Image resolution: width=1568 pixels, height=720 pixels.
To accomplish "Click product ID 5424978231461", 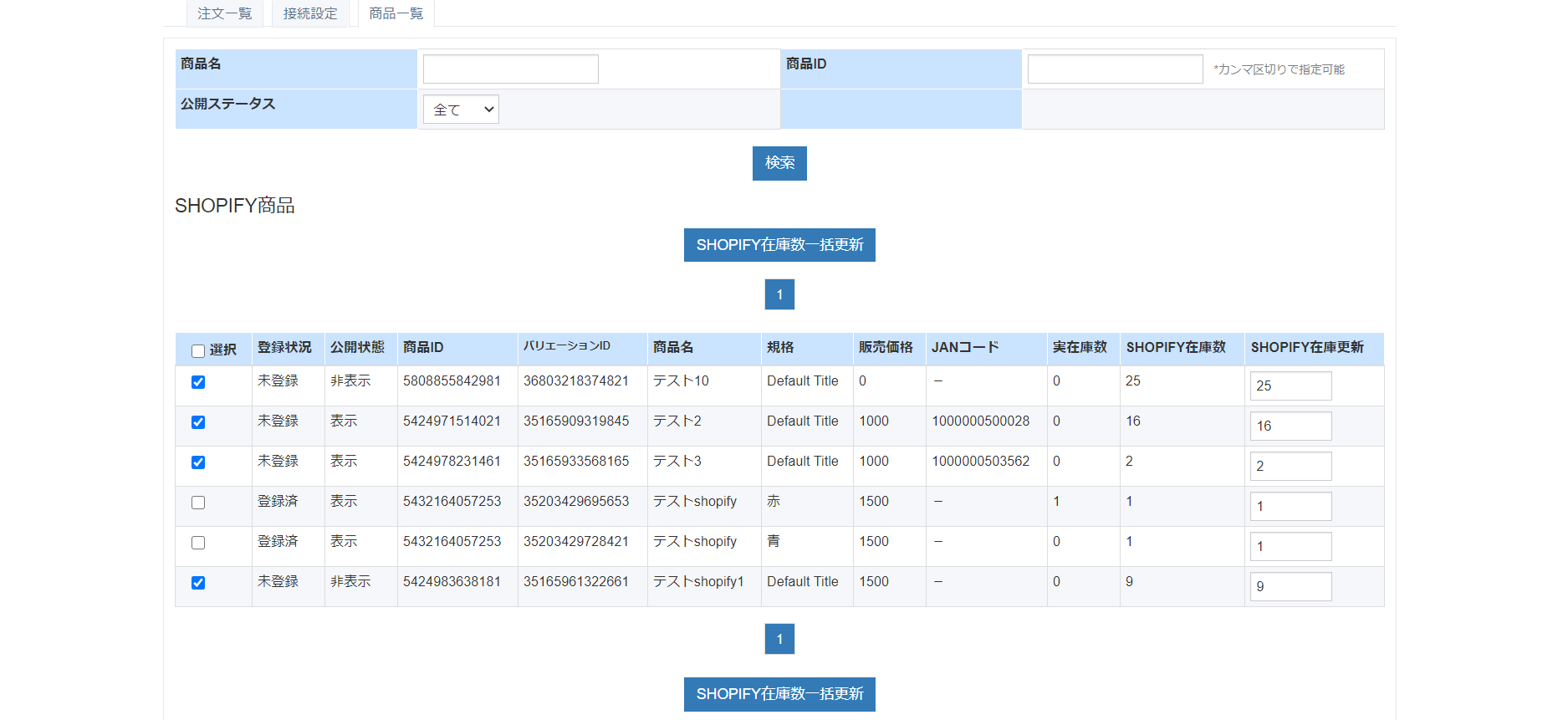I will point(452,461).
